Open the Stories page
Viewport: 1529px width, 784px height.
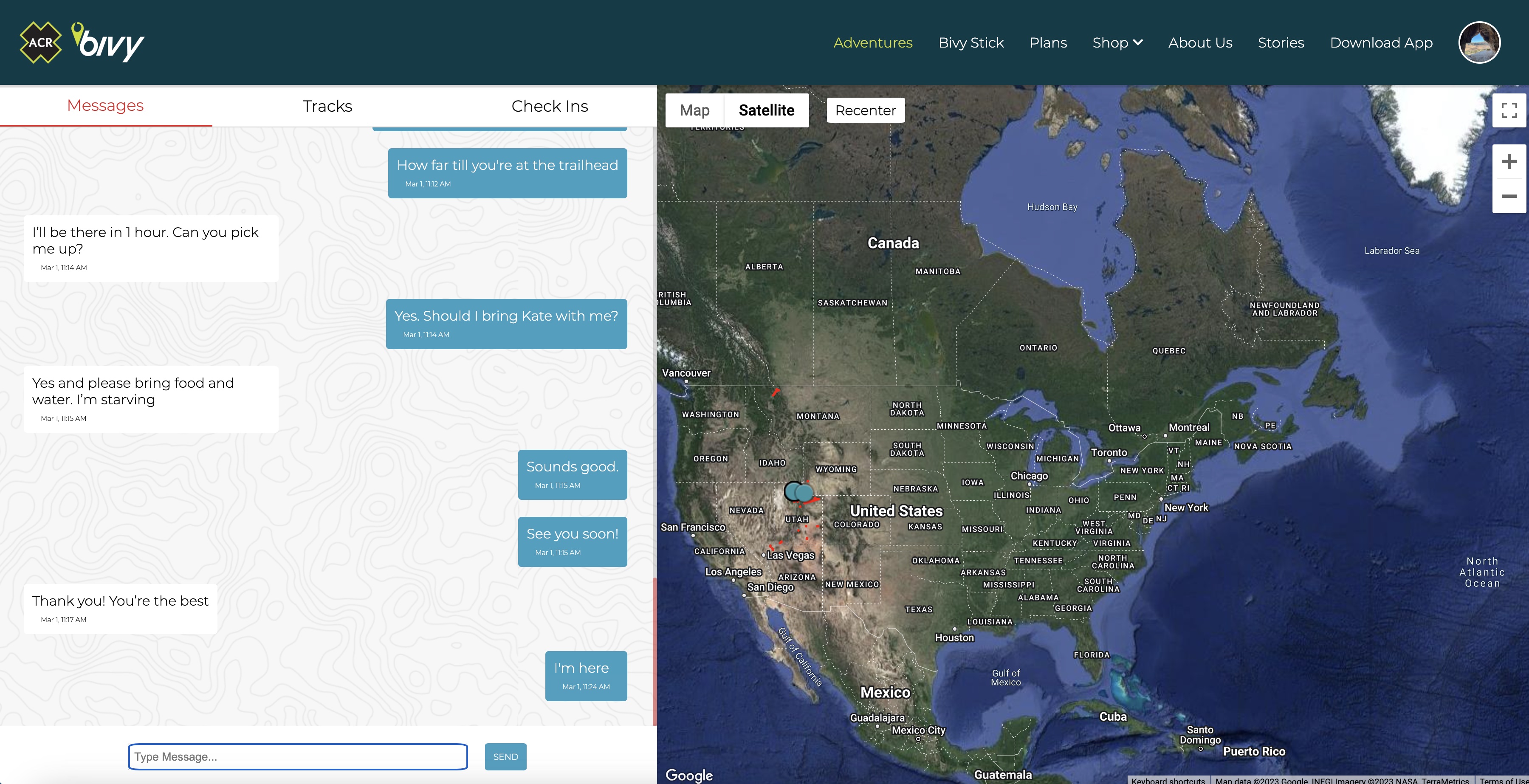pyautogui.click(x=1281, y=43)
